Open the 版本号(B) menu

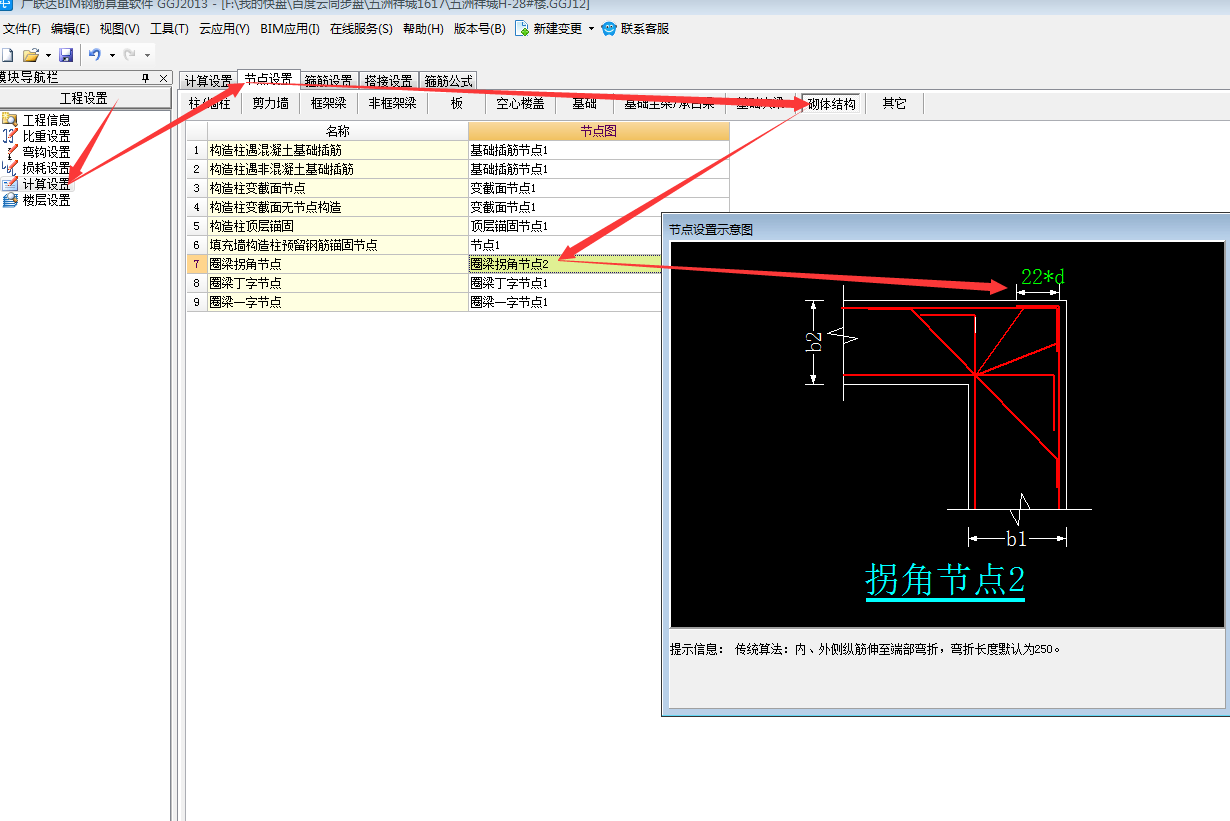(479, 29)
